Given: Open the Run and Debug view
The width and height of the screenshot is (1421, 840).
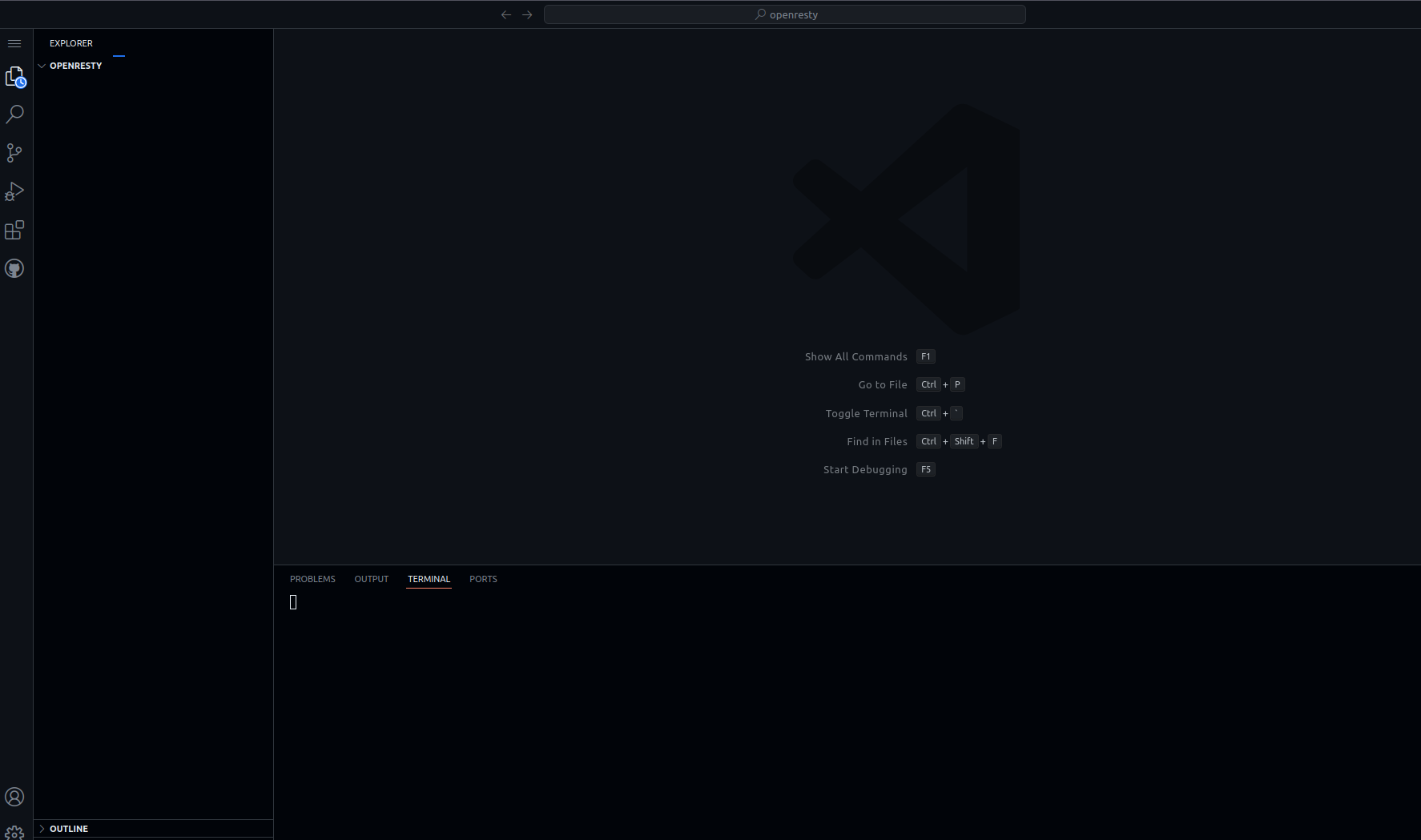Looking at the screenshot, I should coord(14,191).
